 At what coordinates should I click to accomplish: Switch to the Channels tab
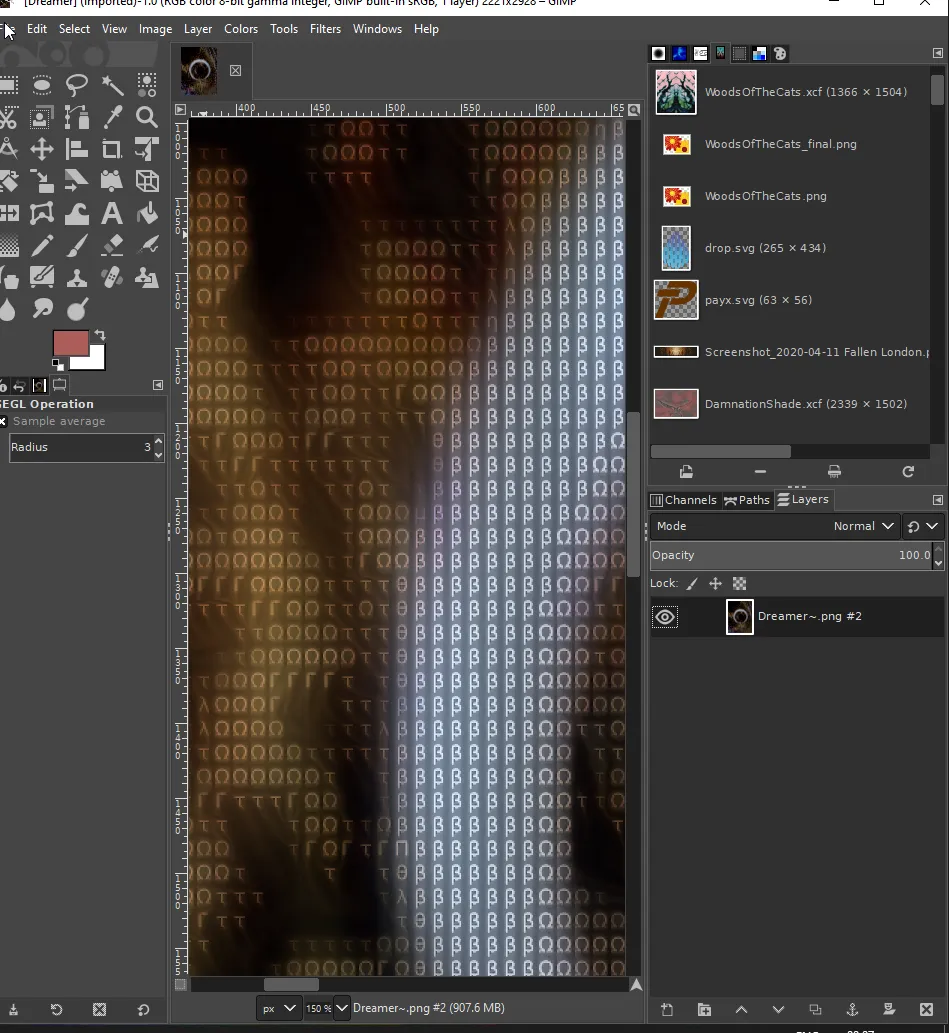pos(683,500)
